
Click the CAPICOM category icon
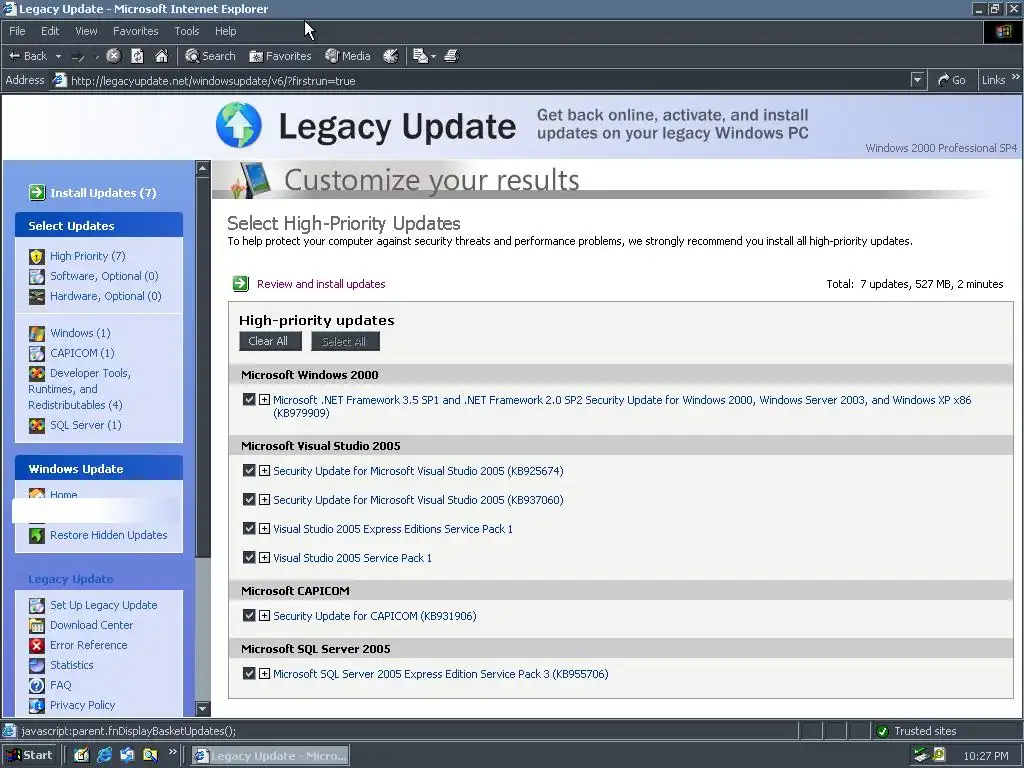click(x=37, y=353)
